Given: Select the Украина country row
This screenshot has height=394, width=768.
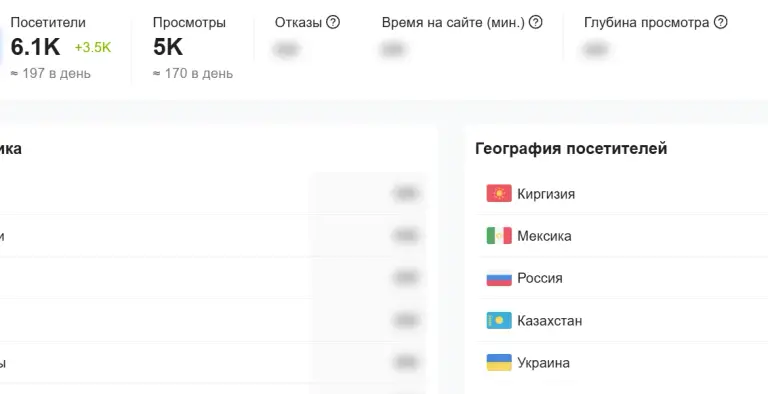Looking at the screenshot, I should point(623,363).
